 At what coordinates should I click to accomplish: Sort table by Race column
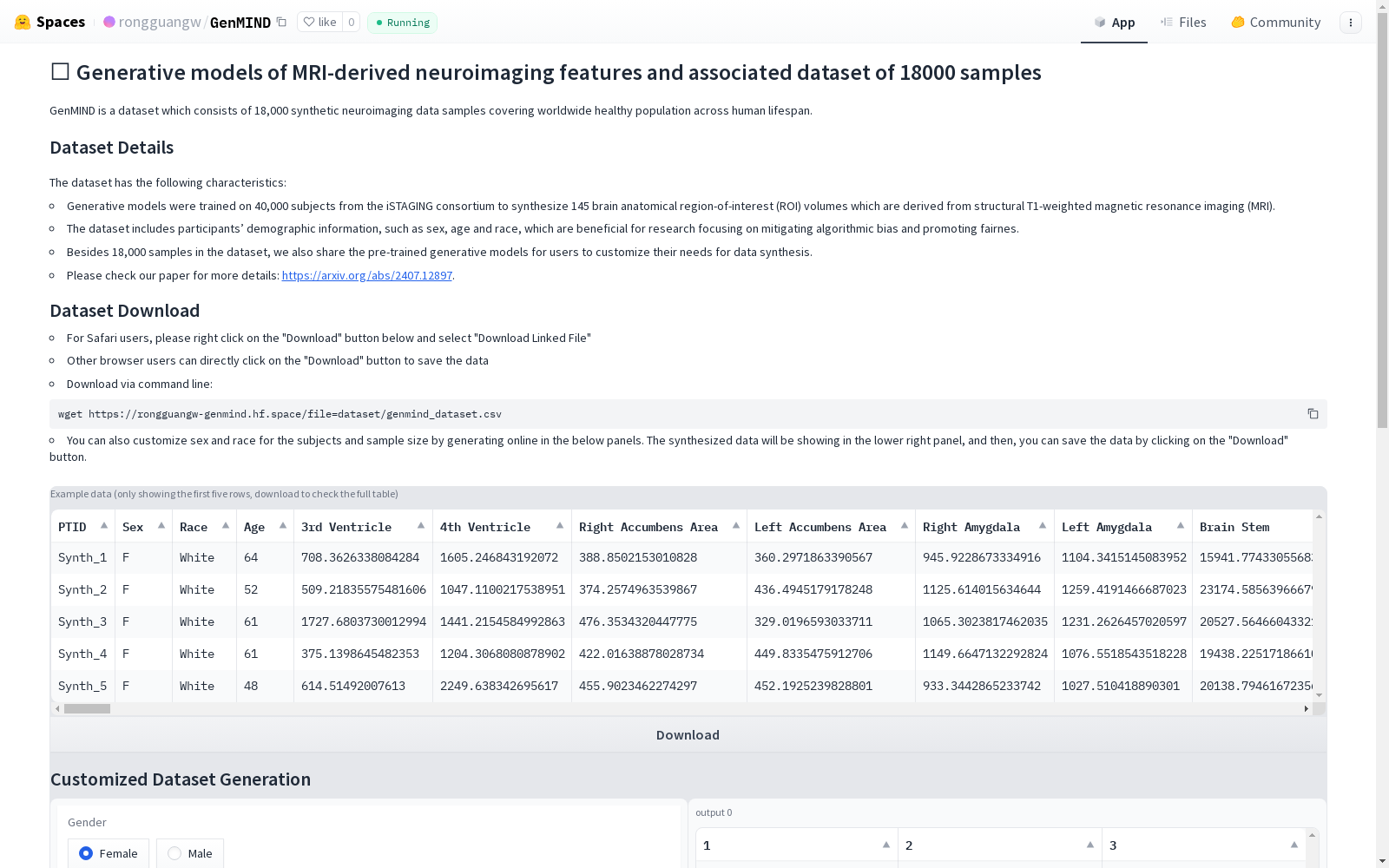[x=225, y=526]
